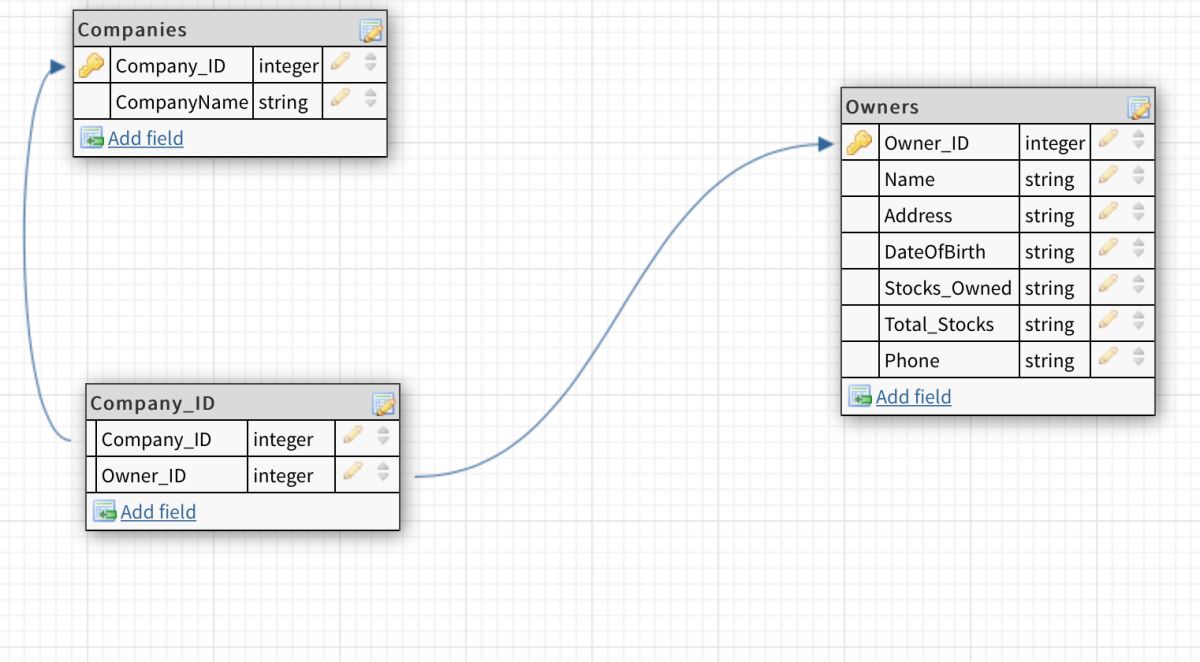The height and width of the screenshot is (662, 1200).
Task: Open the Owners table edit icon
Action: click(1140, 108)
